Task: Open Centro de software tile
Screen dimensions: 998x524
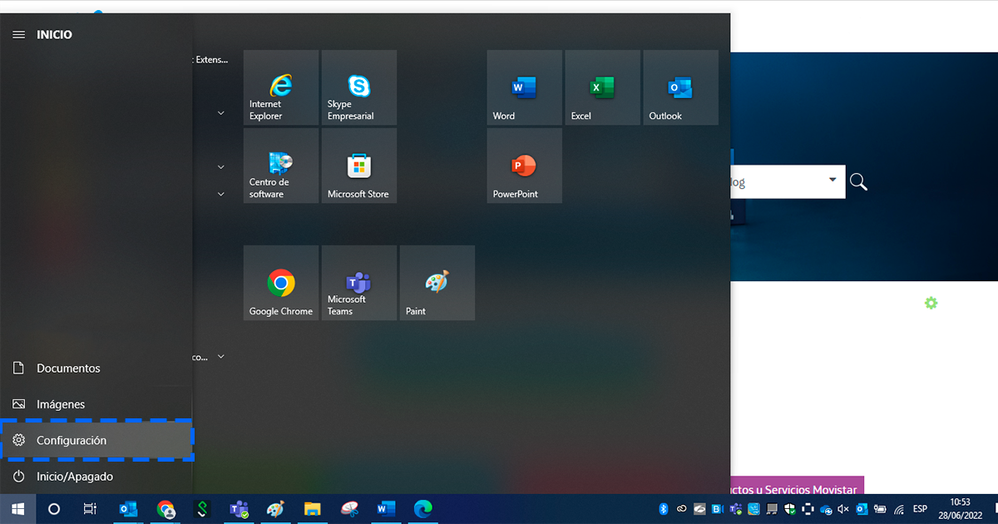Action: (x=281, y=166)
